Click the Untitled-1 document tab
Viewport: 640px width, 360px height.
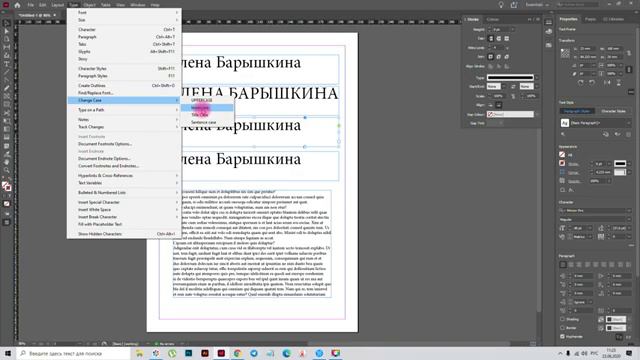click(x=35, y=15)
